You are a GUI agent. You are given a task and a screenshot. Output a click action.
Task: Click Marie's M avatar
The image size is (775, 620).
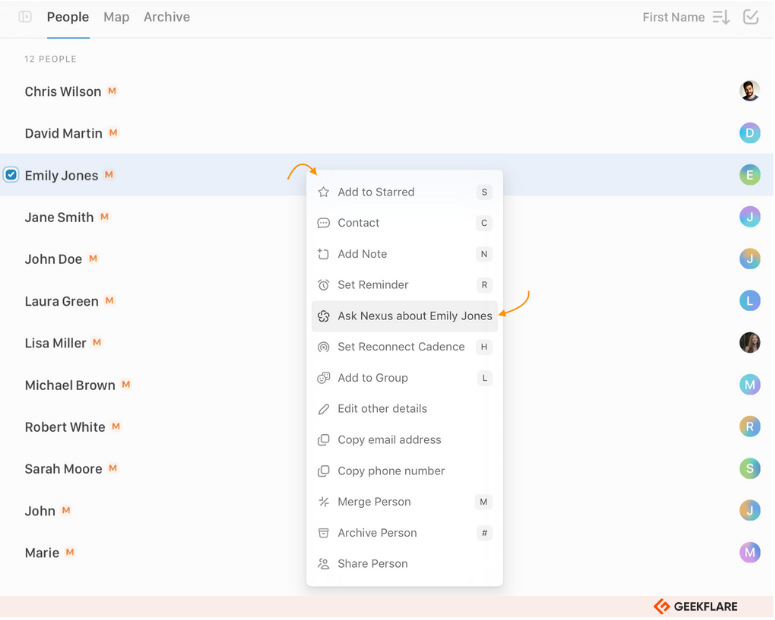(x=749, y=552)
